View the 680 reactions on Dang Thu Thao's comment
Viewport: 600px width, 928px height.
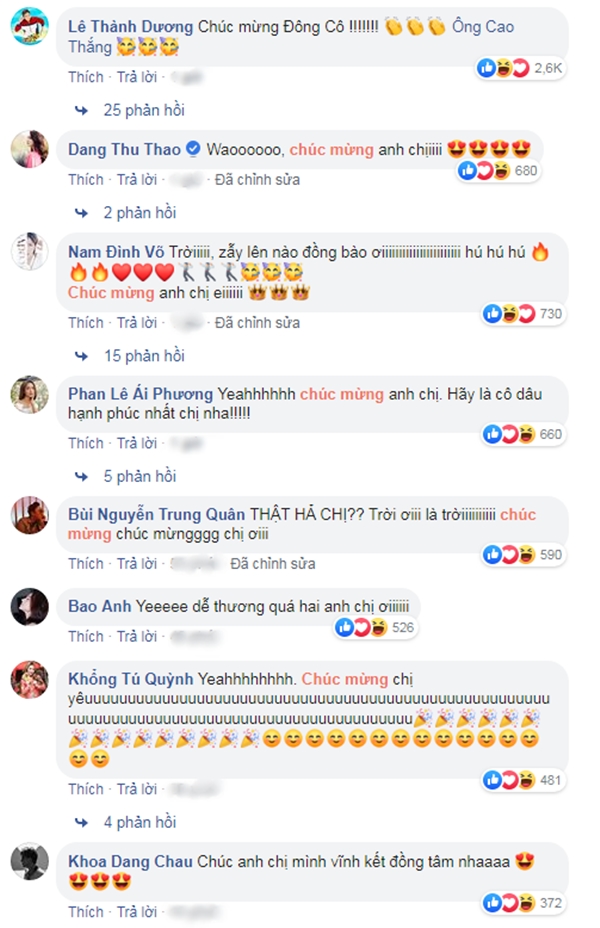(498, 171)
